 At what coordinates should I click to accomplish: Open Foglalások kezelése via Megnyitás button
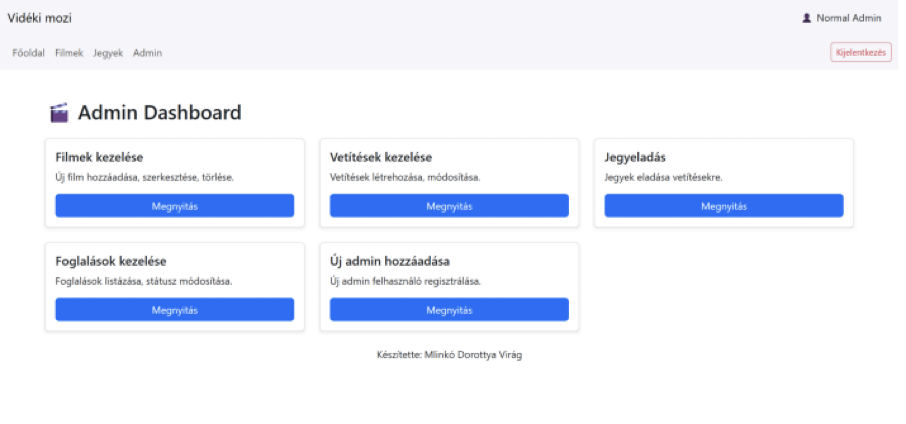(174, 310)
